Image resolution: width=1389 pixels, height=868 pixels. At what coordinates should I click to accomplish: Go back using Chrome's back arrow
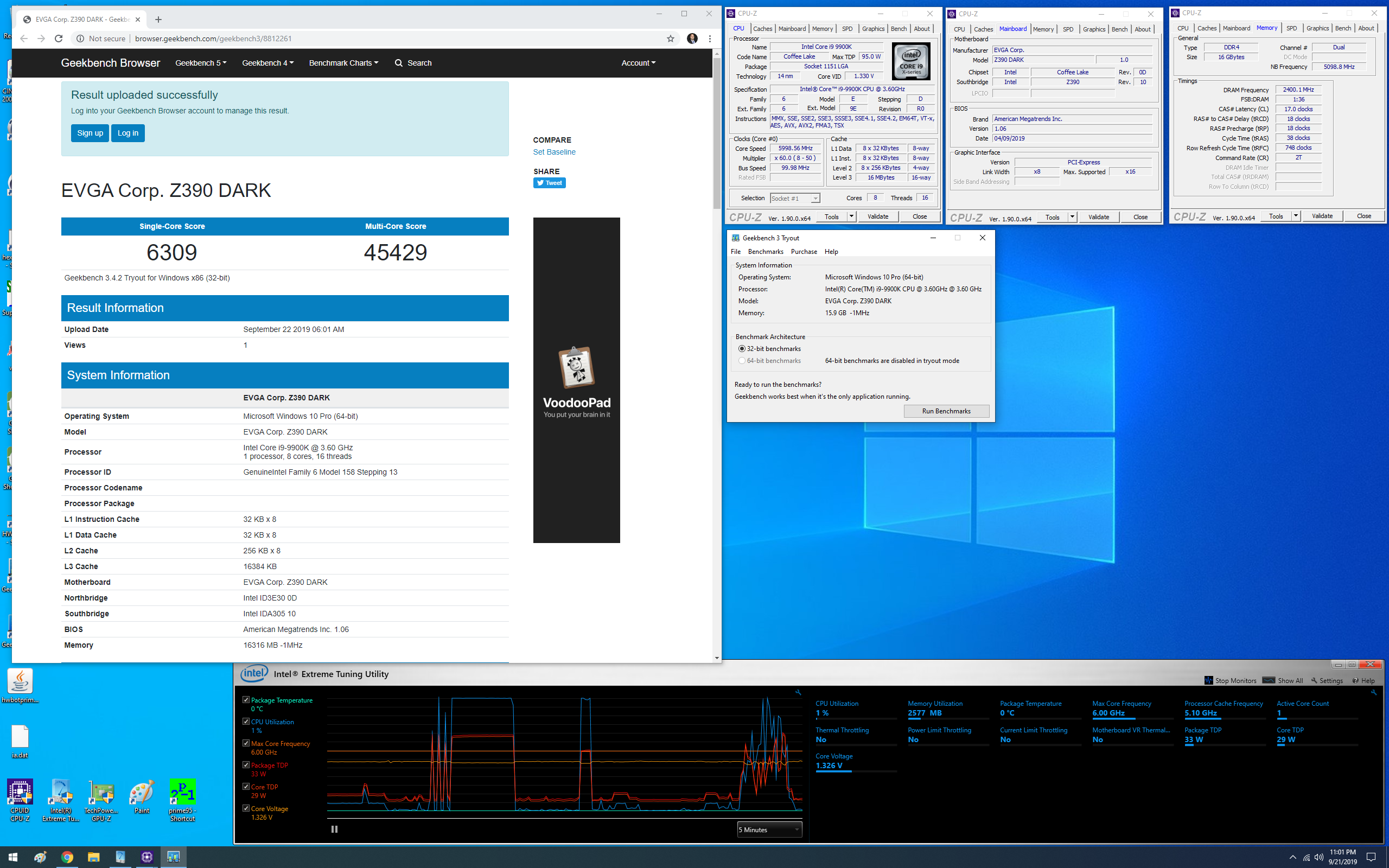coord(23,39)
